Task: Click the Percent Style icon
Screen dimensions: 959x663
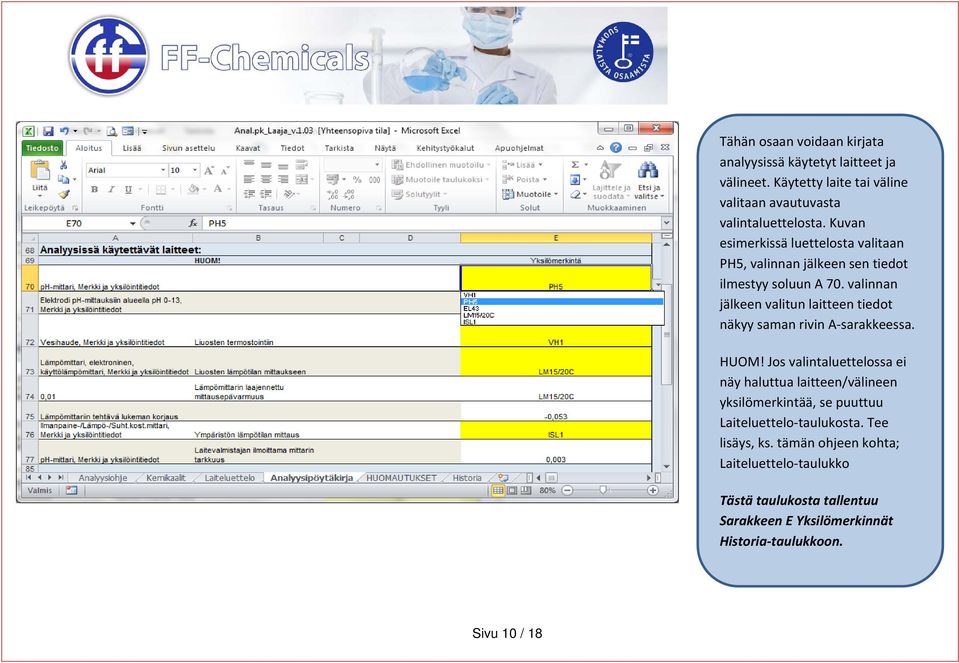Action: click(x=357, y=180)
